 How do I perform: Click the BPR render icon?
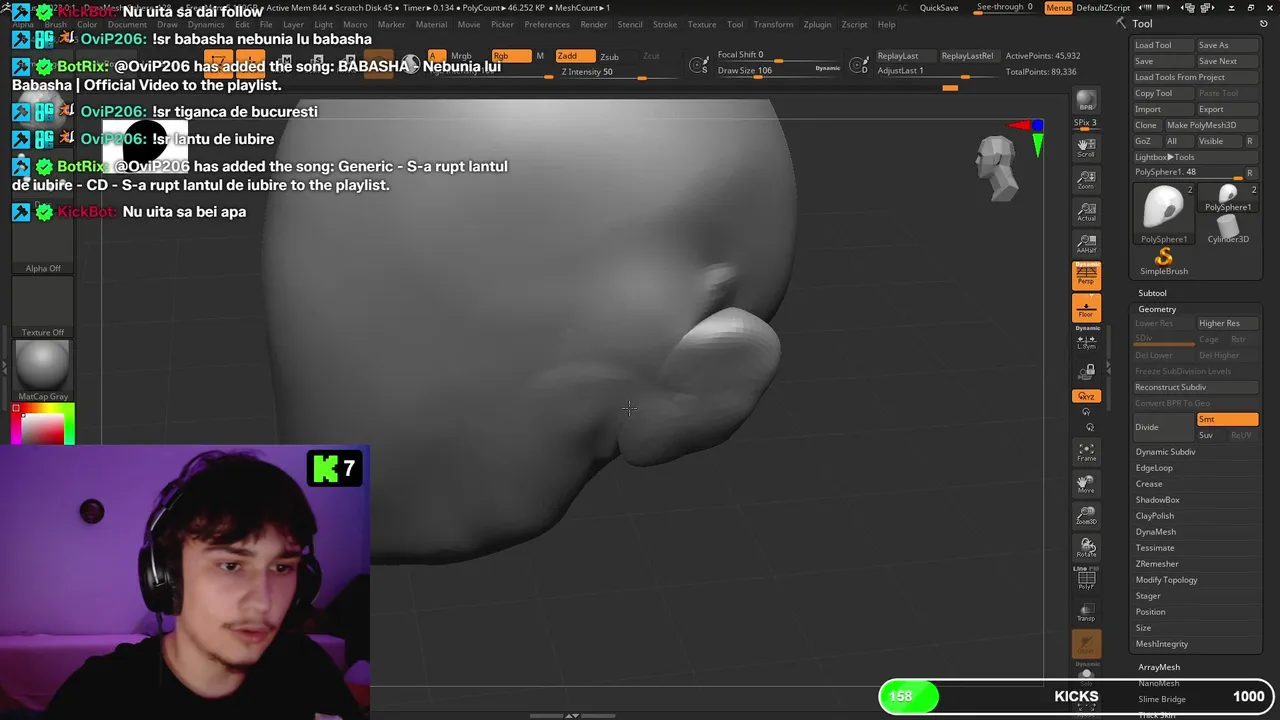1086,102
